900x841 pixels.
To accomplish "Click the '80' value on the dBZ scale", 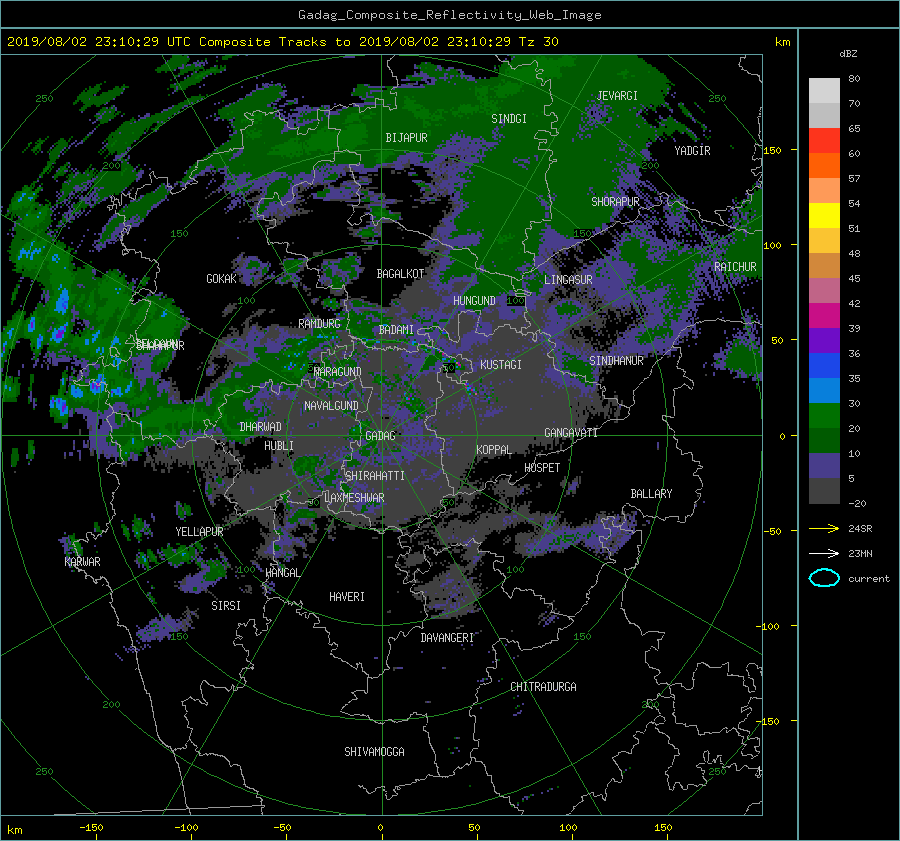I will click(854, 79).
